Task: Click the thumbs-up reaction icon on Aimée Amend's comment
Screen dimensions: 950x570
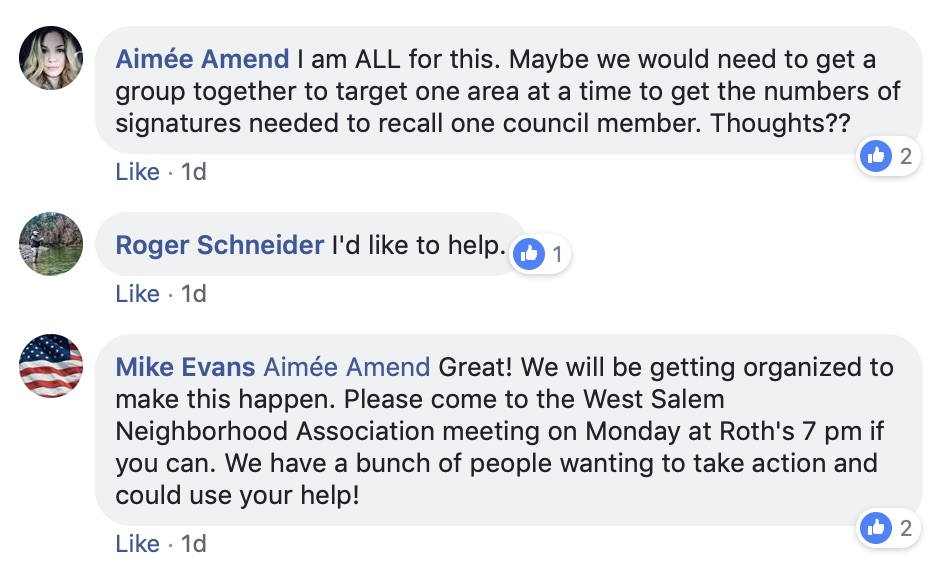Action: point(876,155)
